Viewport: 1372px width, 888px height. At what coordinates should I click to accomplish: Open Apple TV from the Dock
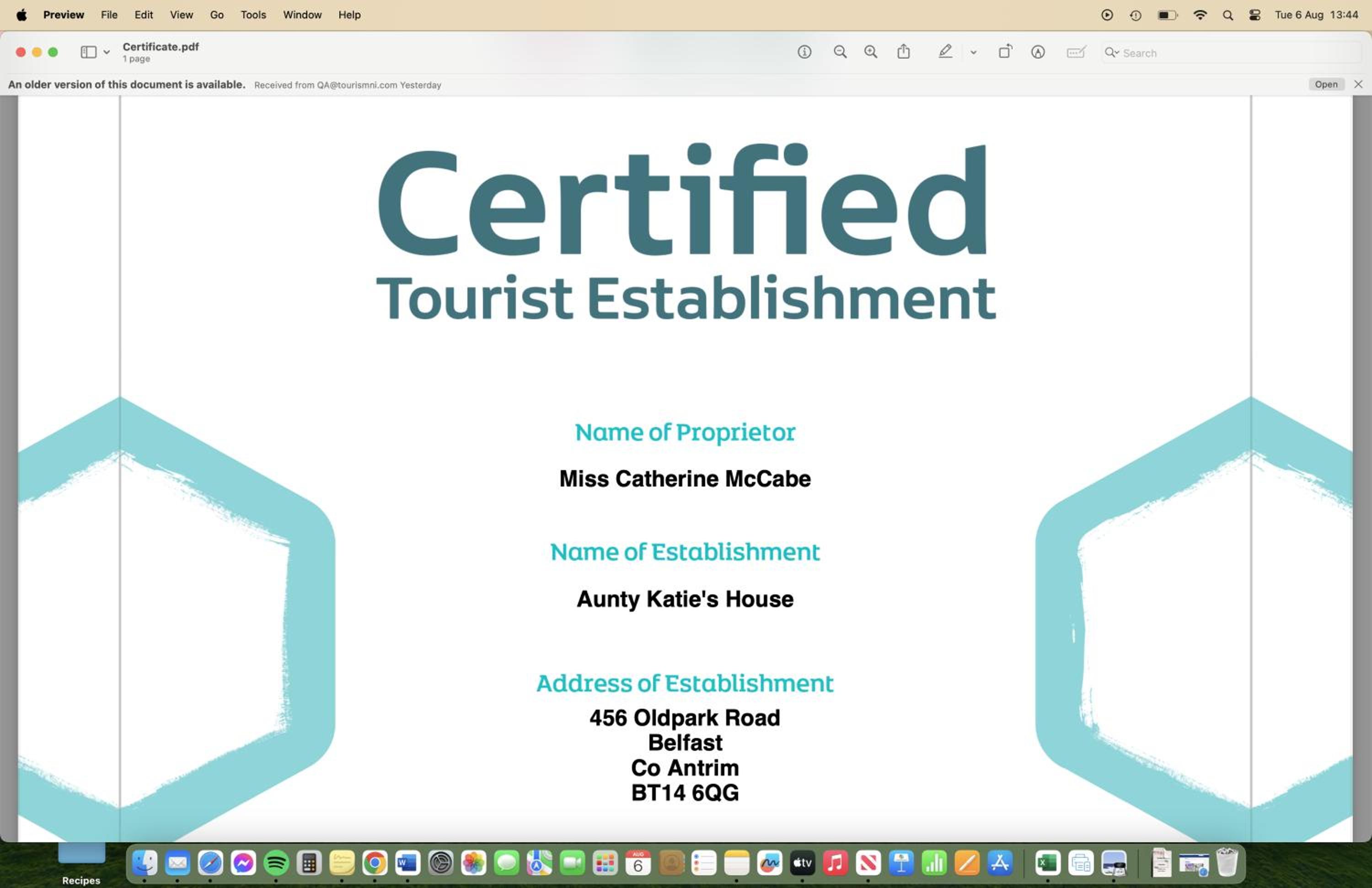click(803, 863)
